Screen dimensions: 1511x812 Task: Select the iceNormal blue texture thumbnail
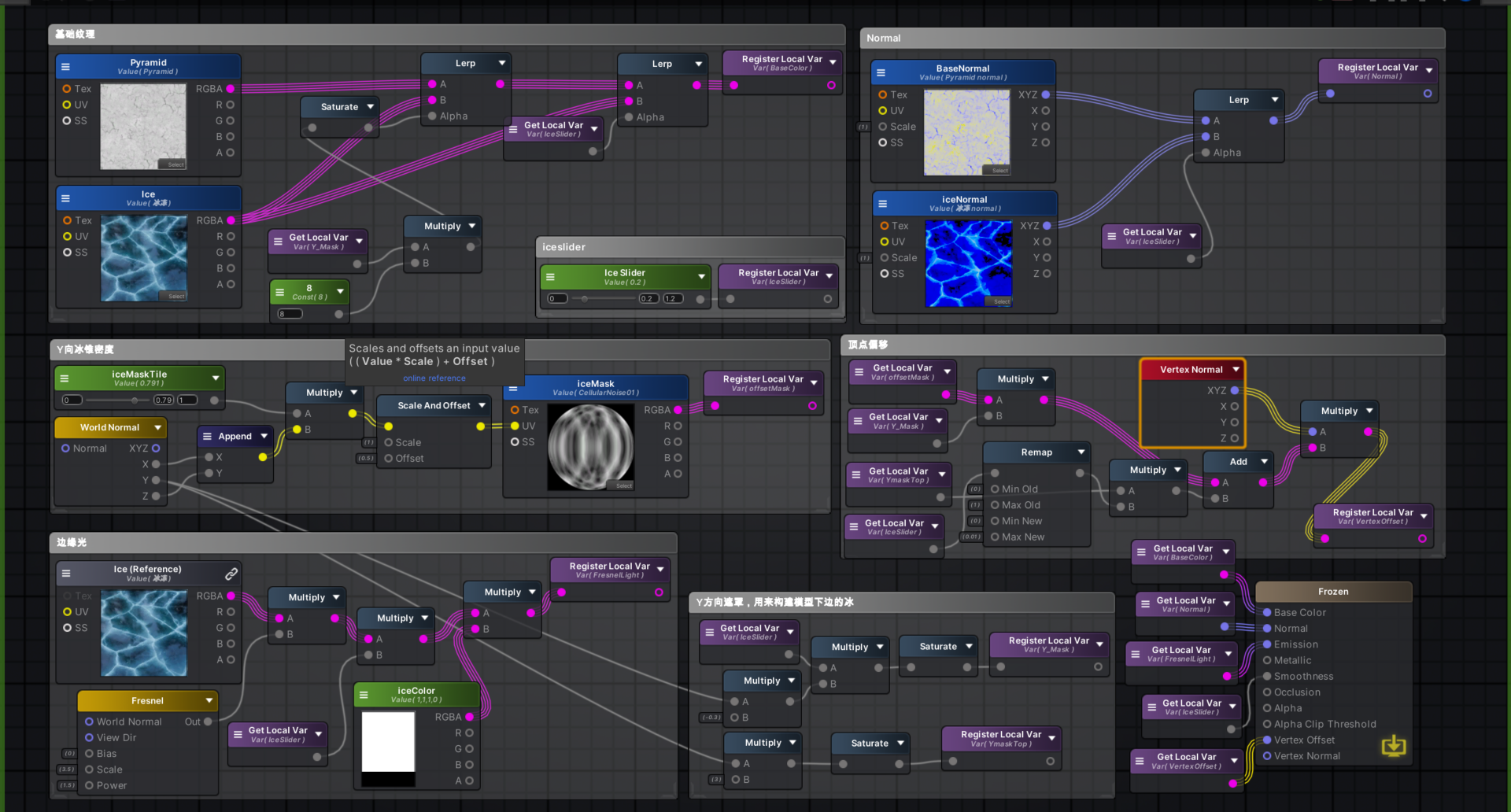click(x=969, y=264)
